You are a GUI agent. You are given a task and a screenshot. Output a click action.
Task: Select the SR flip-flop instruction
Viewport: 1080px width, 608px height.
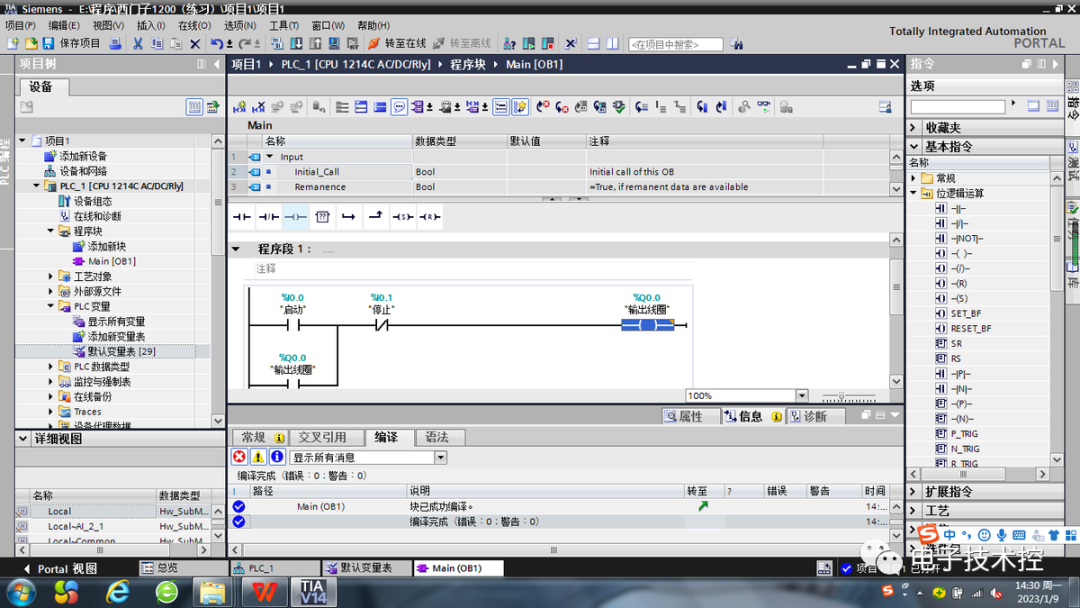956,344
